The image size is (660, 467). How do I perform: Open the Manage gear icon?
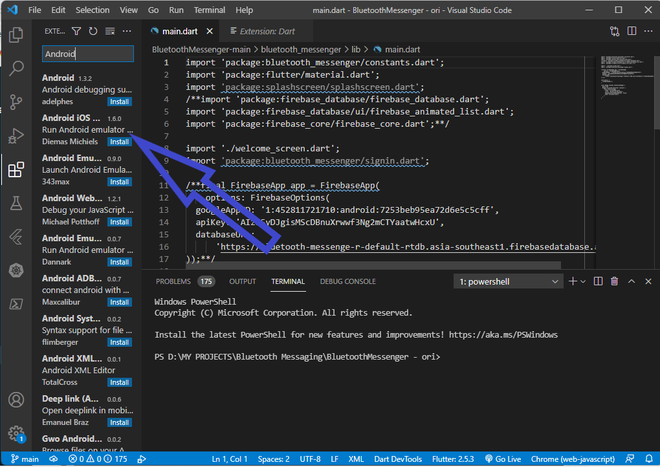(x=16, y=433)
